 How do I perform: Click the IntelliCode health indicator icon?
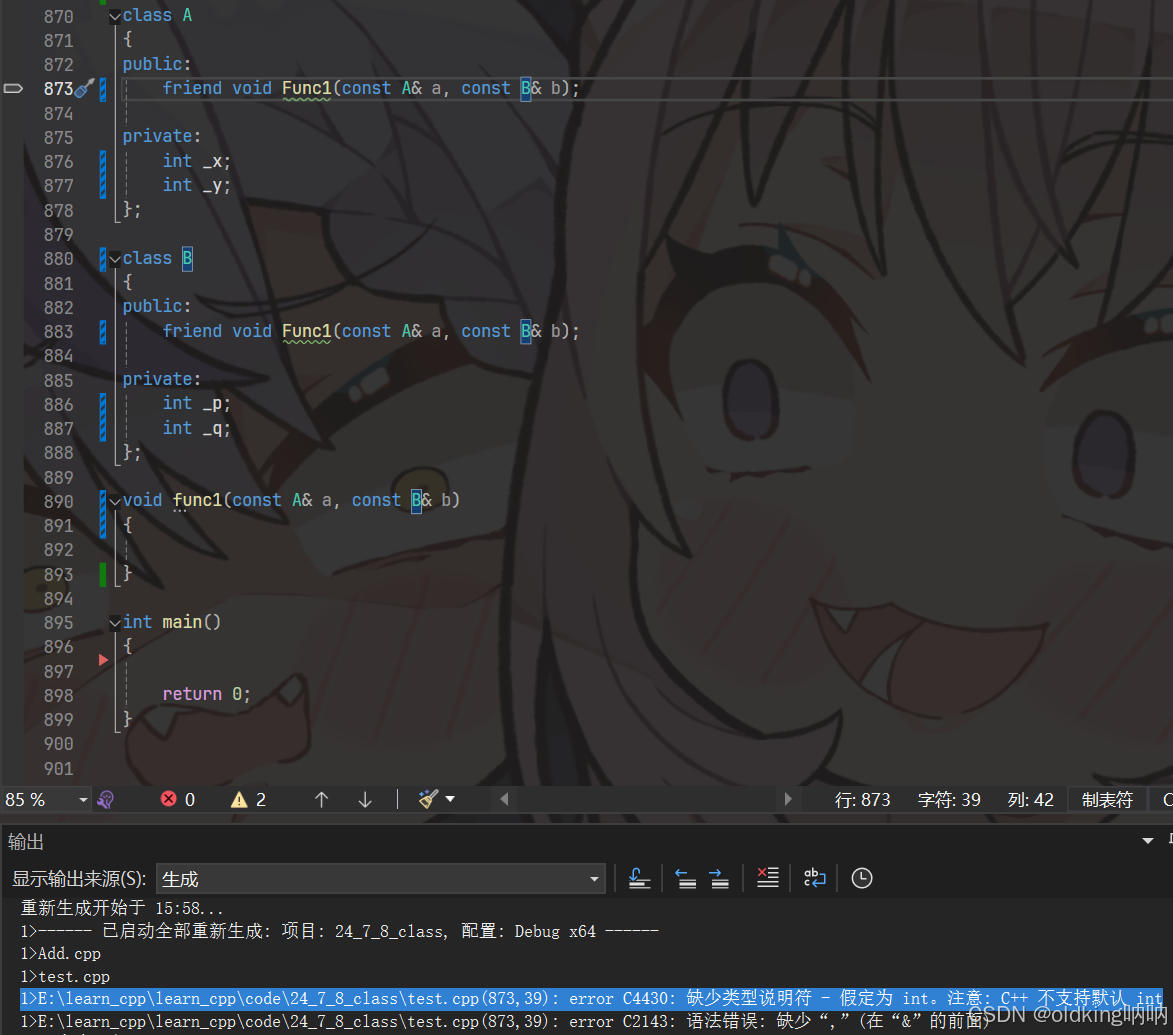tap(105, 799)
